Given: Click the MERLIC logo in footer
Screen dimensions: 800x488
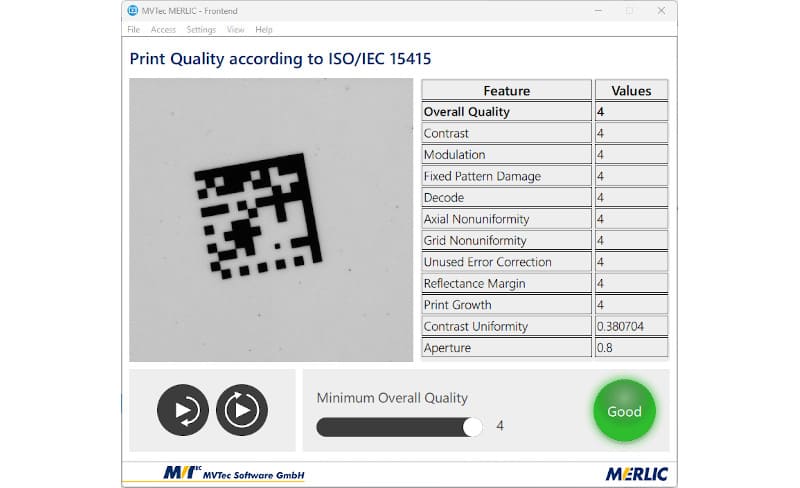Looking at the screenshot, I should (636, 473).
